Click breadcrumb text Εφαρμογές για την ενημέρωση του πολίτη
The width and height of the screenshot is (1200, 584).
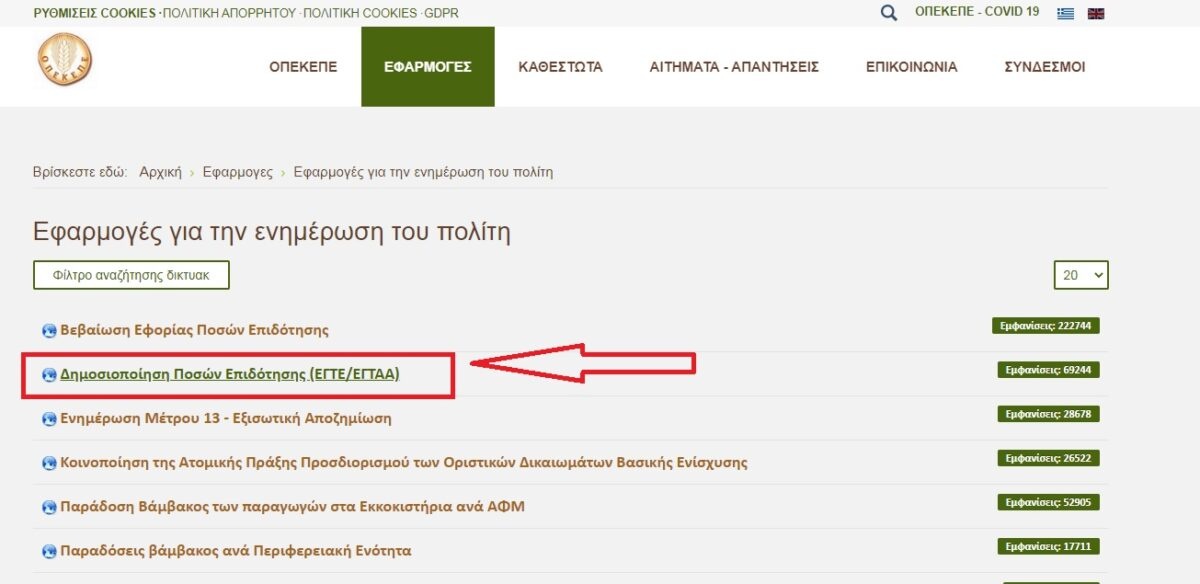point(423,172)
